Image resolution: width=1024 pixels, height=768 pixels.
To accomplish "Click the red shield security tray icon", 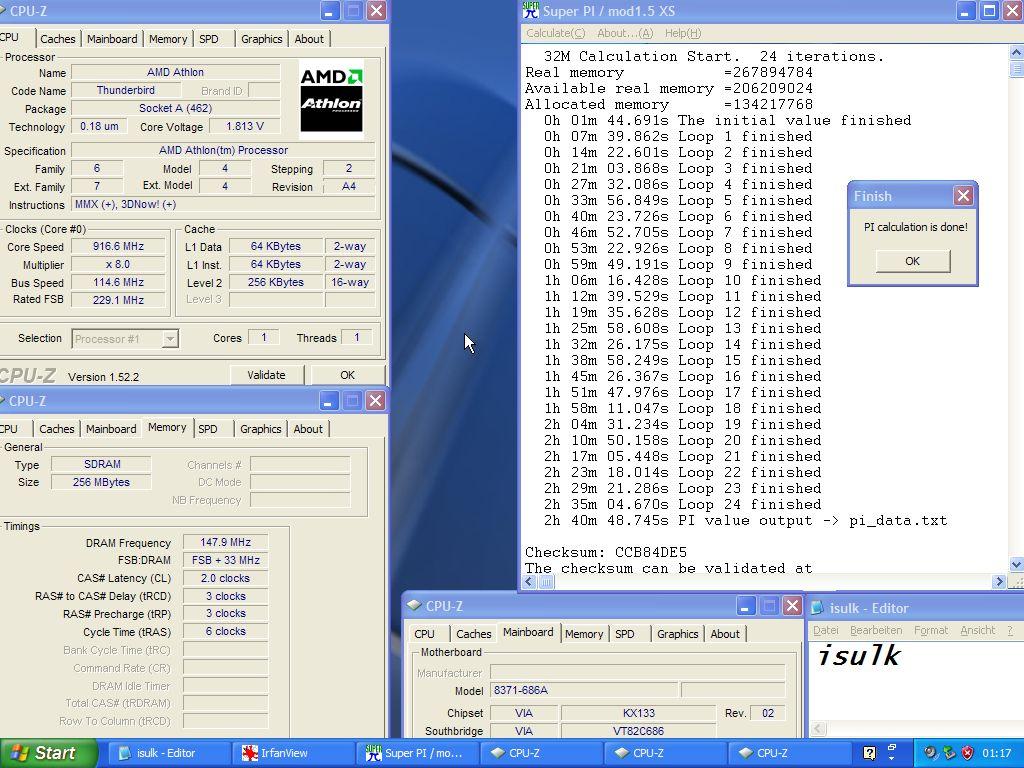I will tap(967, 753).
